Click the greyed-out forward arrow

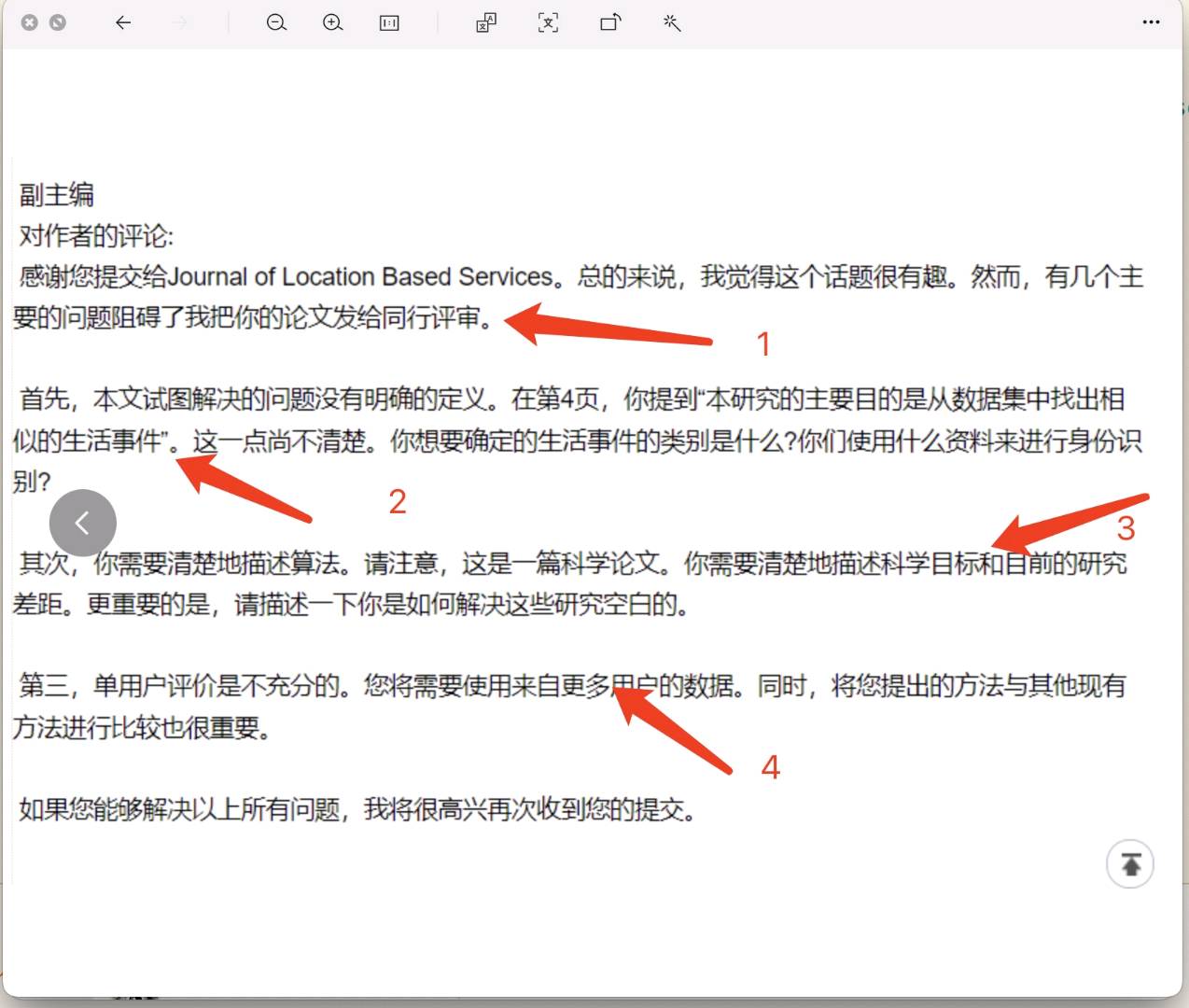pyautogui.click(x=181, y=23)
